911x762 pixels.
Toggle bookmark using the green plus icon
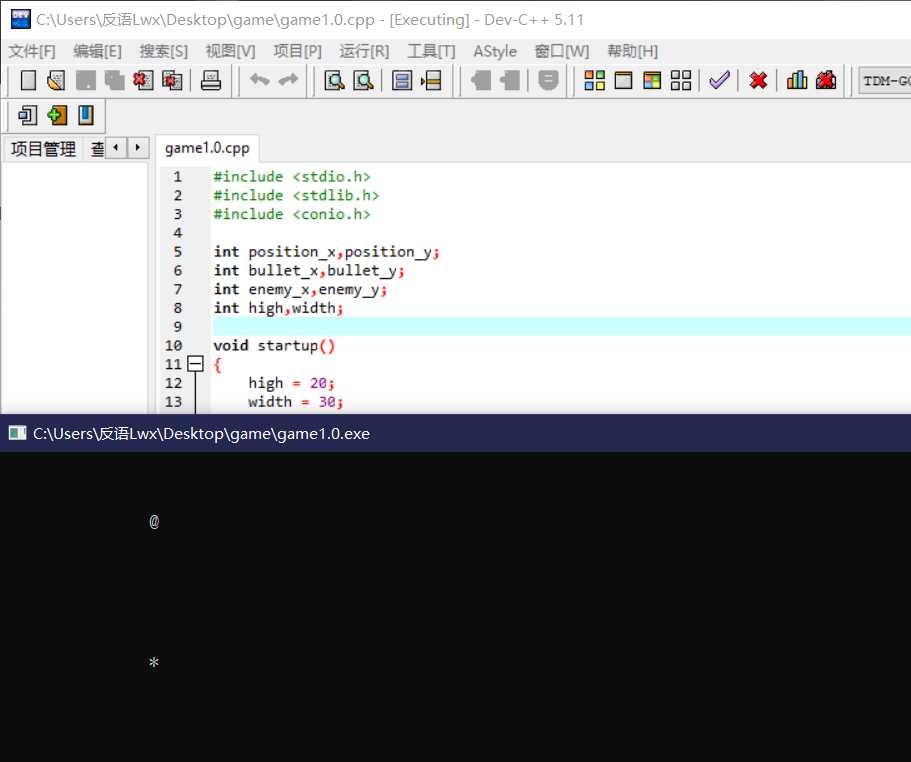[x=56, y=115]
